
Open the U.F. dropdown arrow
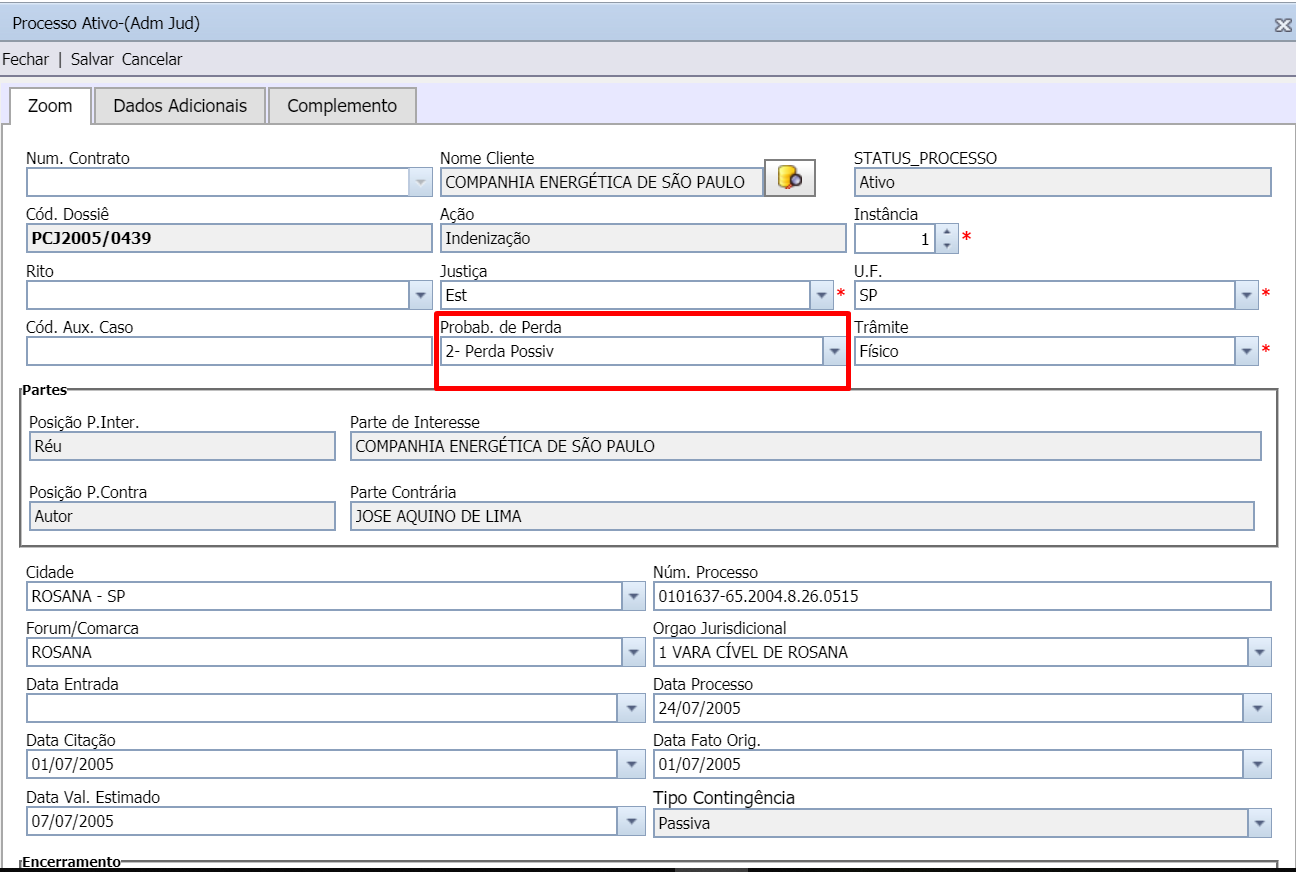tap(1247, 295)
